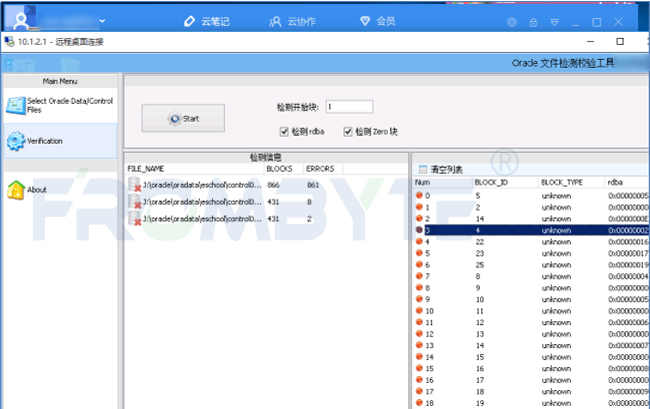Open the lock icon in top bar
The width and height of the screenshot is (650, 409).
(533, 22)
